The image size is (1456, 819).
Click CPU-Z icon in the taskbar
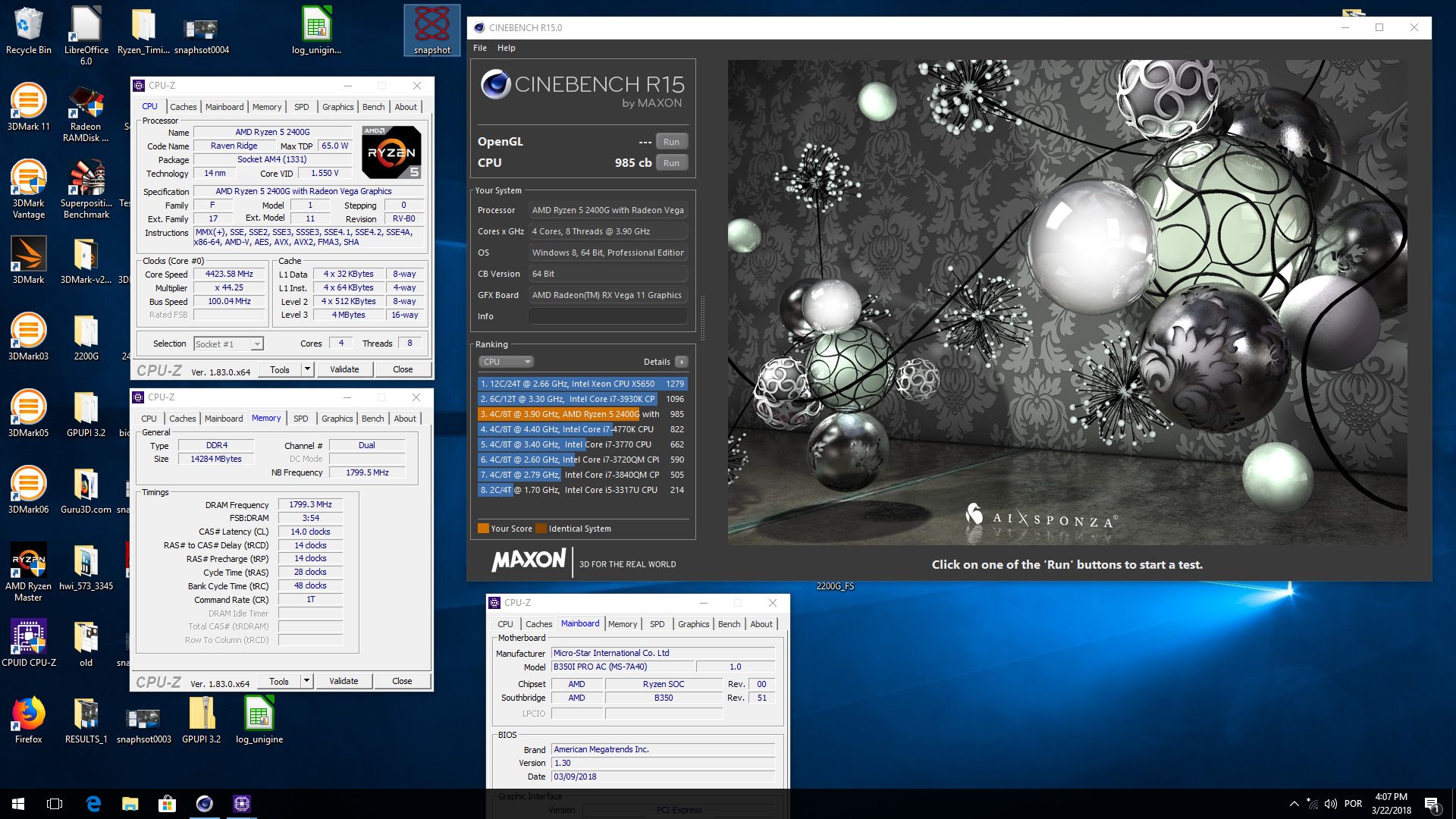click(x=242, y=804)
